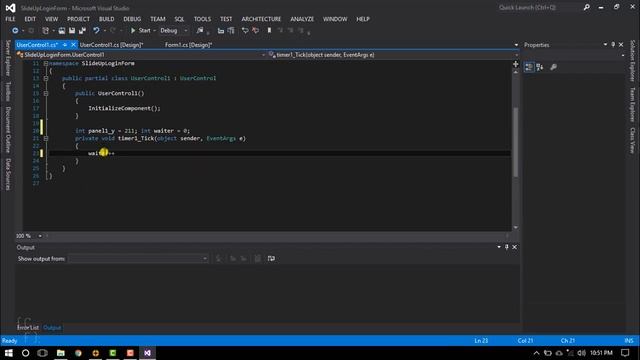The width and height of the screenshot is (640, 360).
Task: Collapse the UserControl1() constructor block
Action: tap(46, 93)
